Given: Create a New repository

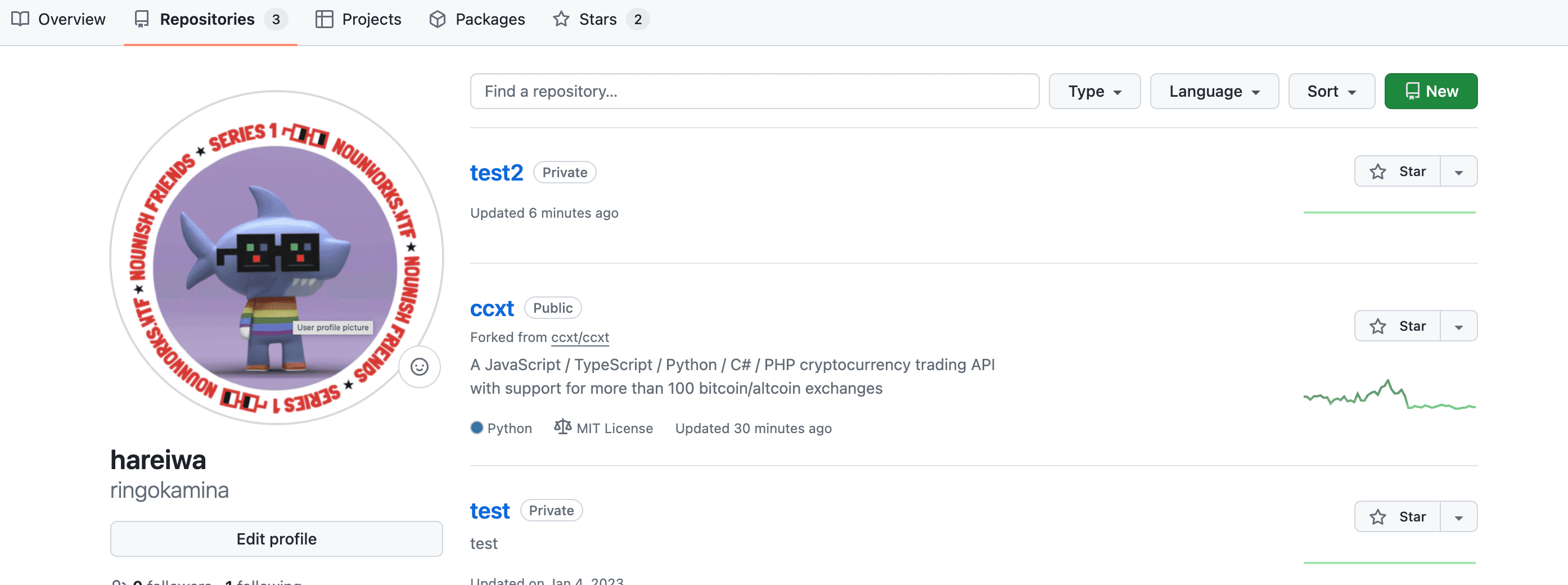Looking at the screenshot, I should click(1430, 91).
